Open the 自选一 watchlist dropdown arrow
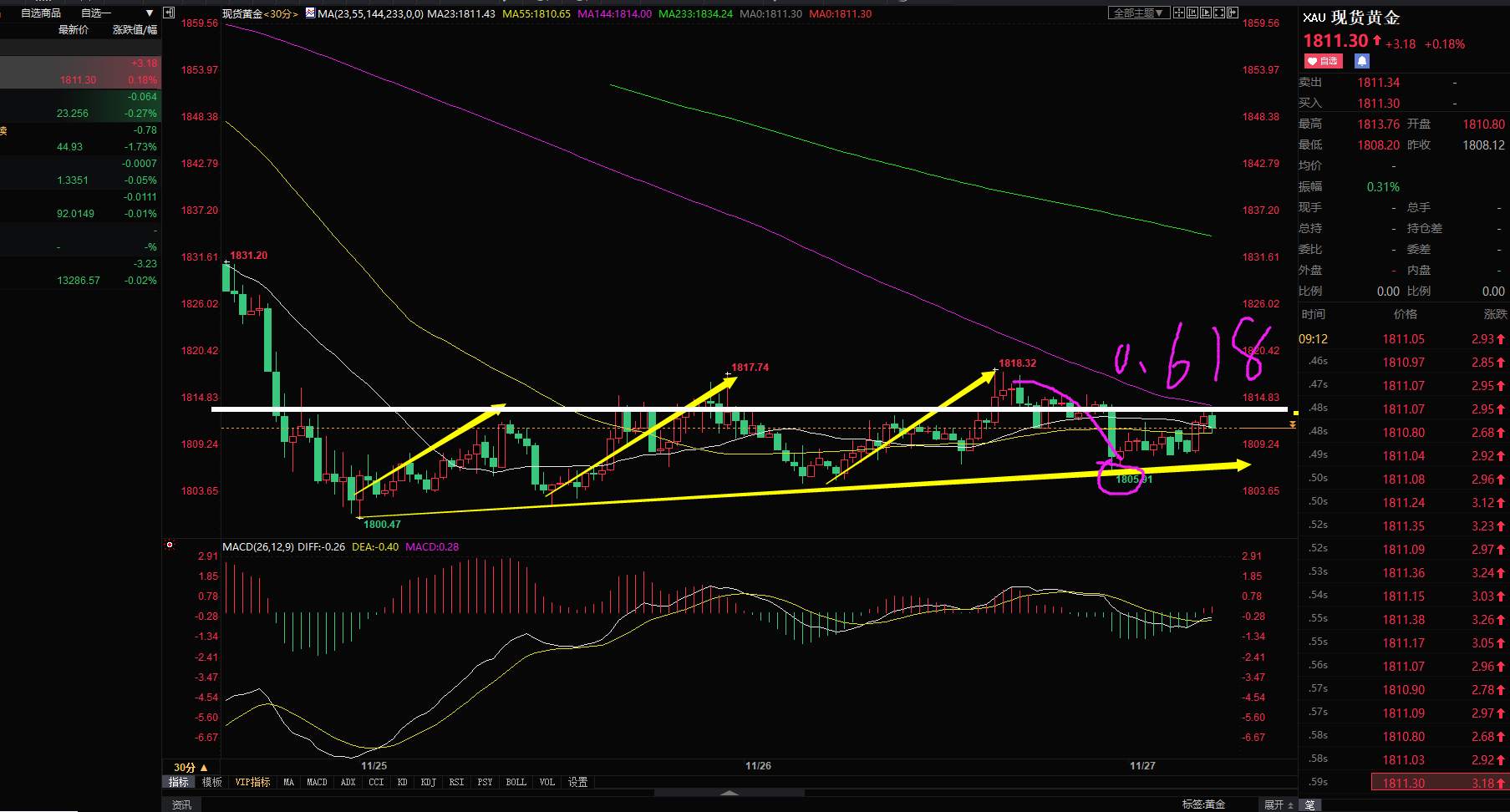The image size is (1510, 812). [x=150, y=13]
